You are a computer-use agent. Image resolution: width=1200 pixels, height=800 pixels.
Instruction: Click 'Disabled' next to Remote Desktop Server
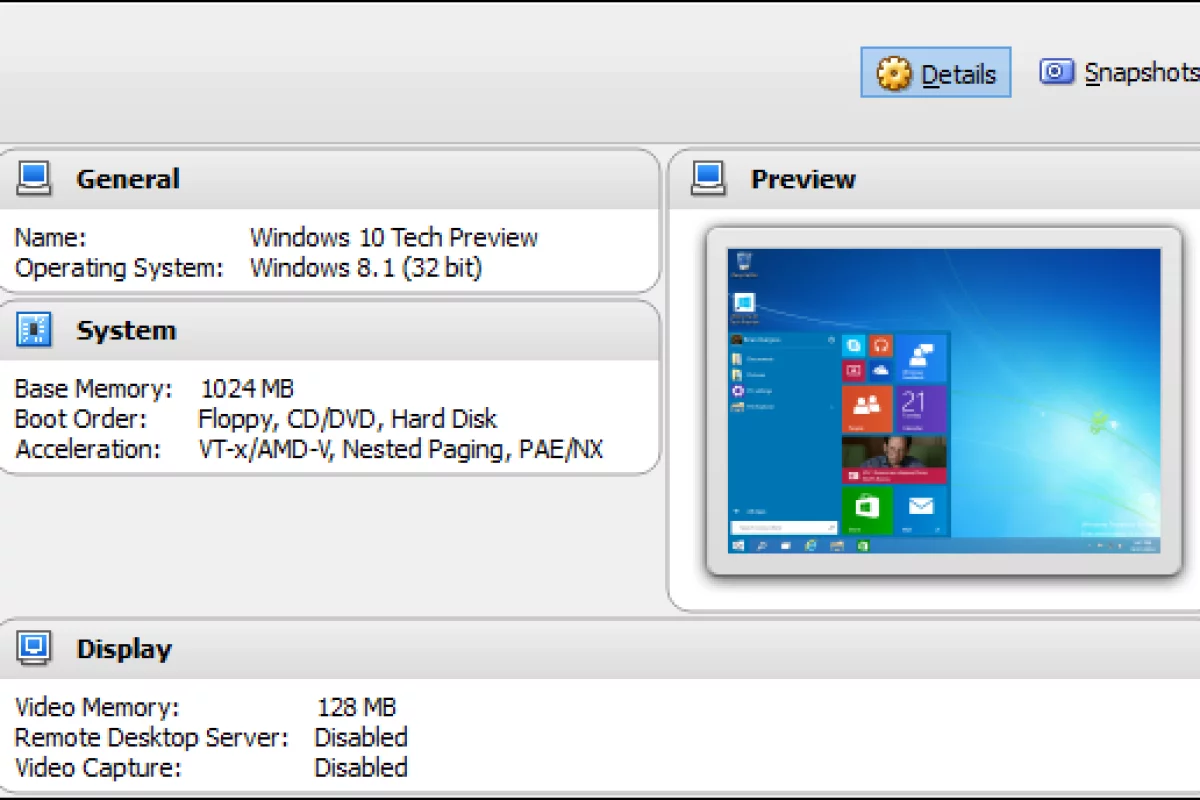pyautogui.click(x=361, y=737)
